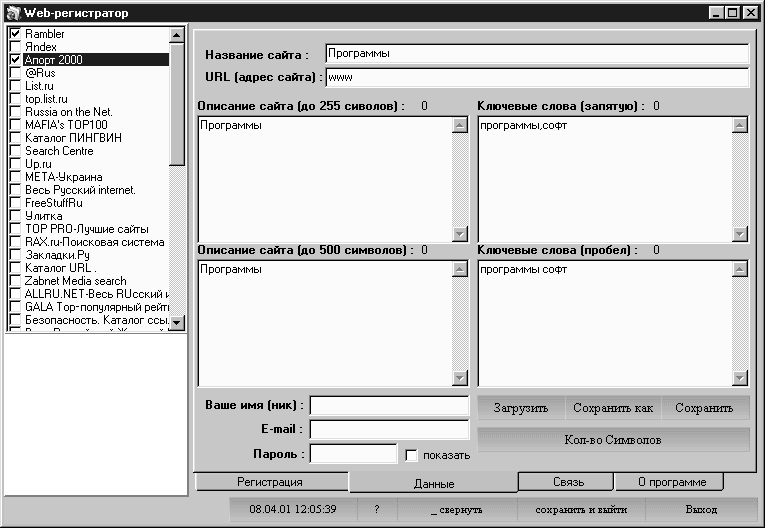Screen dimensions: 765x528
Task: Tick the Russia on the Net checkbox
Action: pos(15,112)
